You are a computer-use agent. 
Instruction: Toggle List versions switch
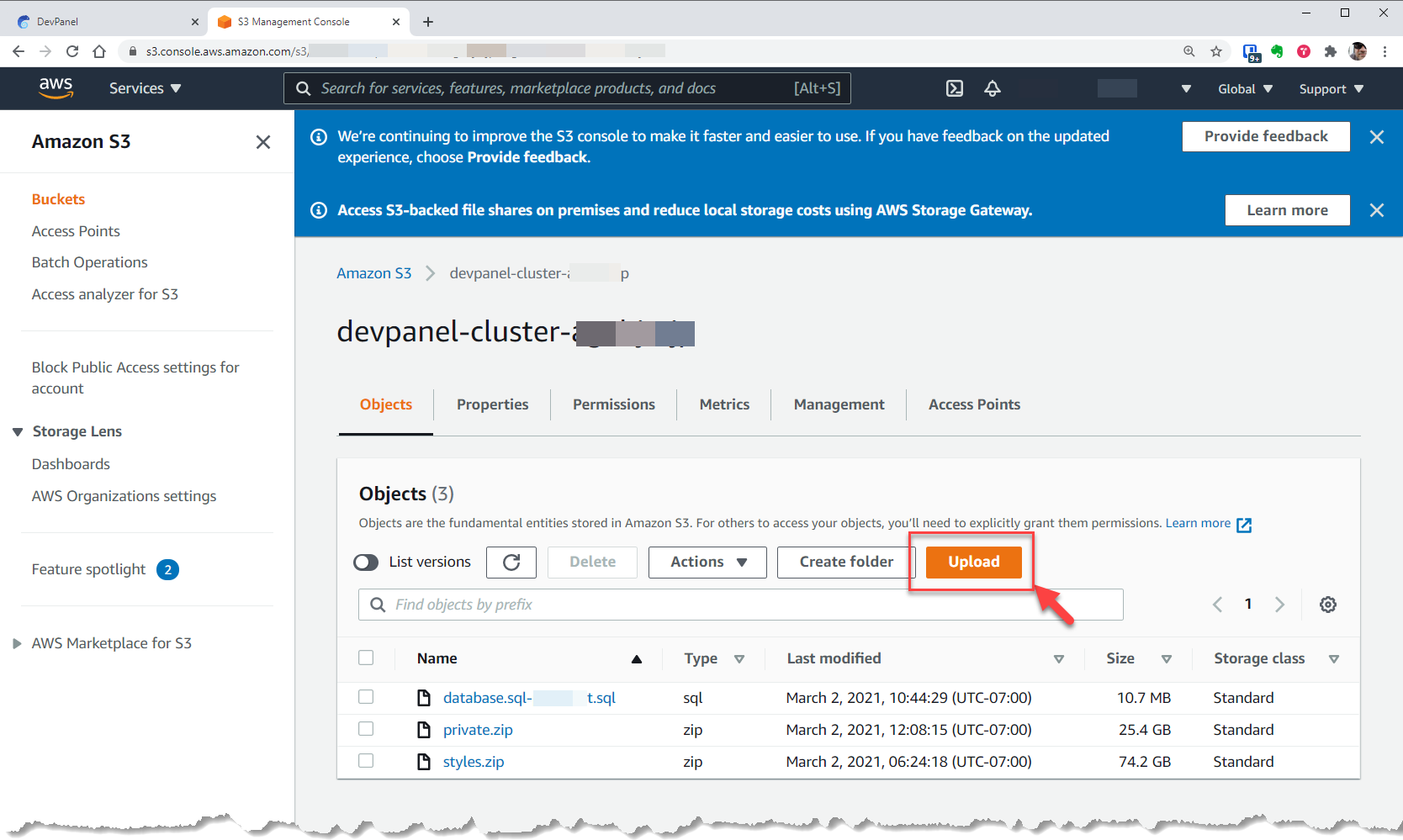[x=367, y=563]
